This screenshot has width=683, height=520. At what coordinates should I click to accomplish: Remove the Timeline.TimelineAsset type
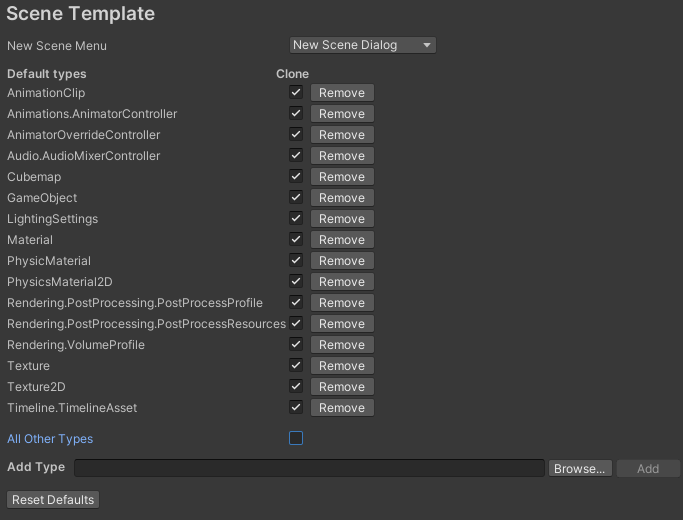342,408
